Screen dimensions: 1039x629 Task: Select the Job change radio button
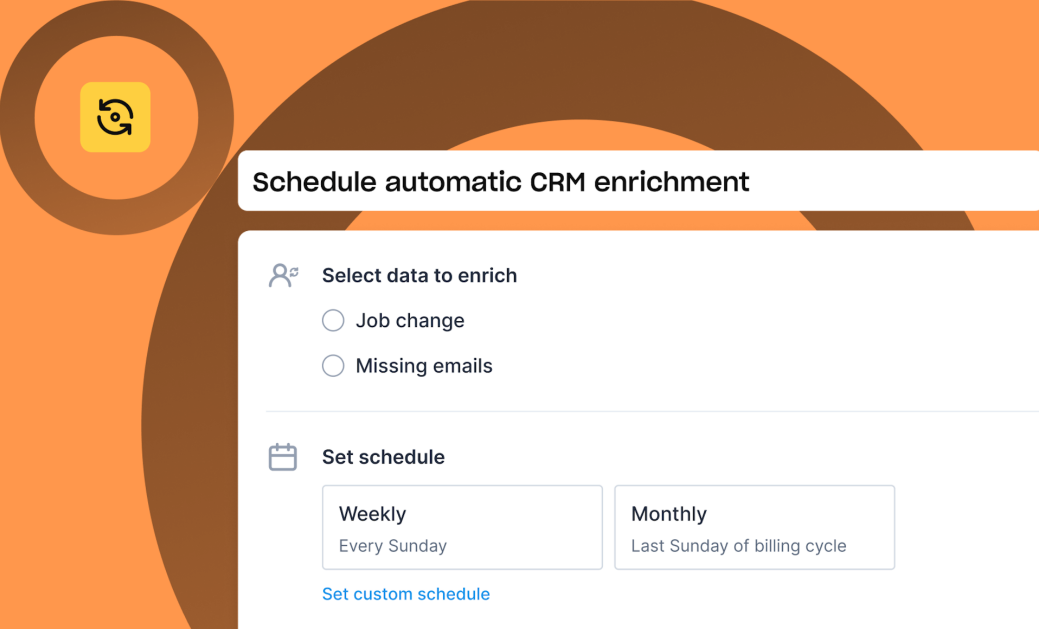click(x=333, y=321)
